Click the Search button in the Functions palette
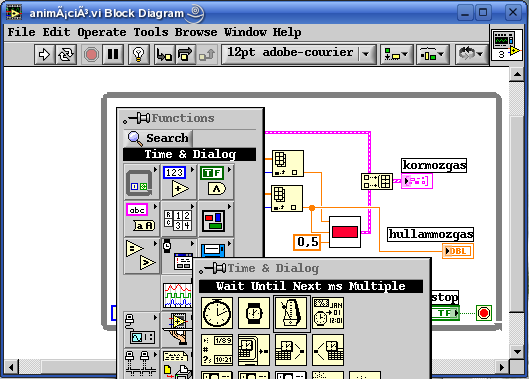 point(158,138)
